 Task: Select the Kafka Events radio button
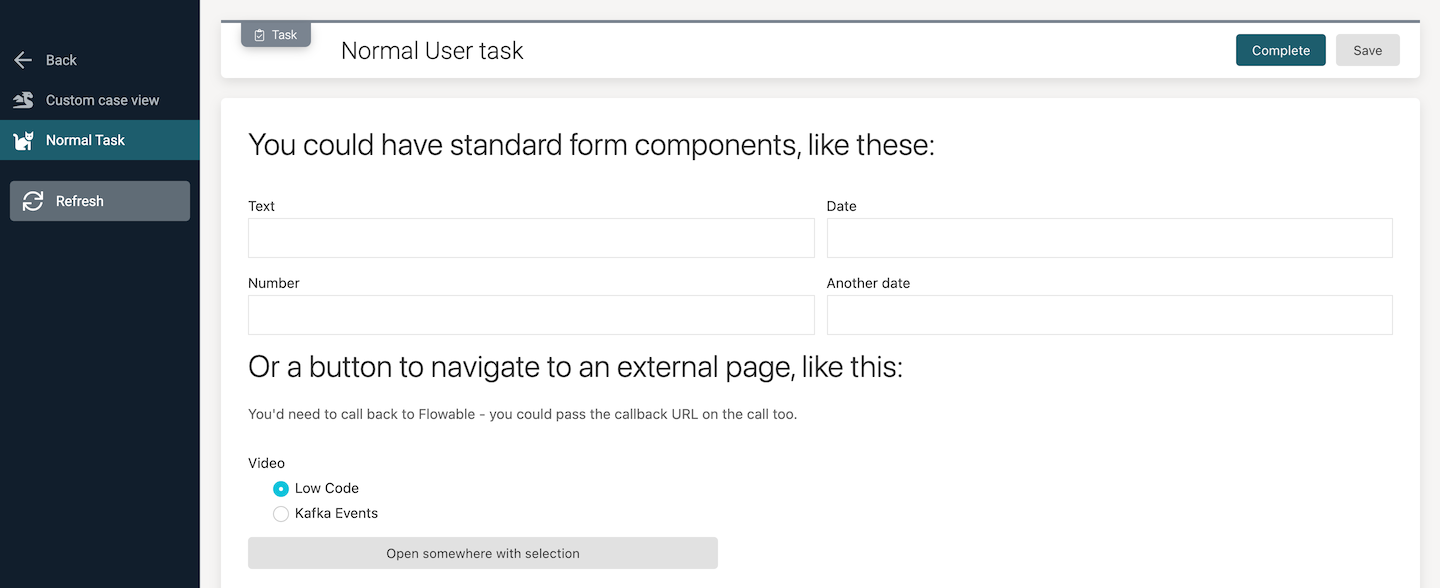tap(281, 514)
